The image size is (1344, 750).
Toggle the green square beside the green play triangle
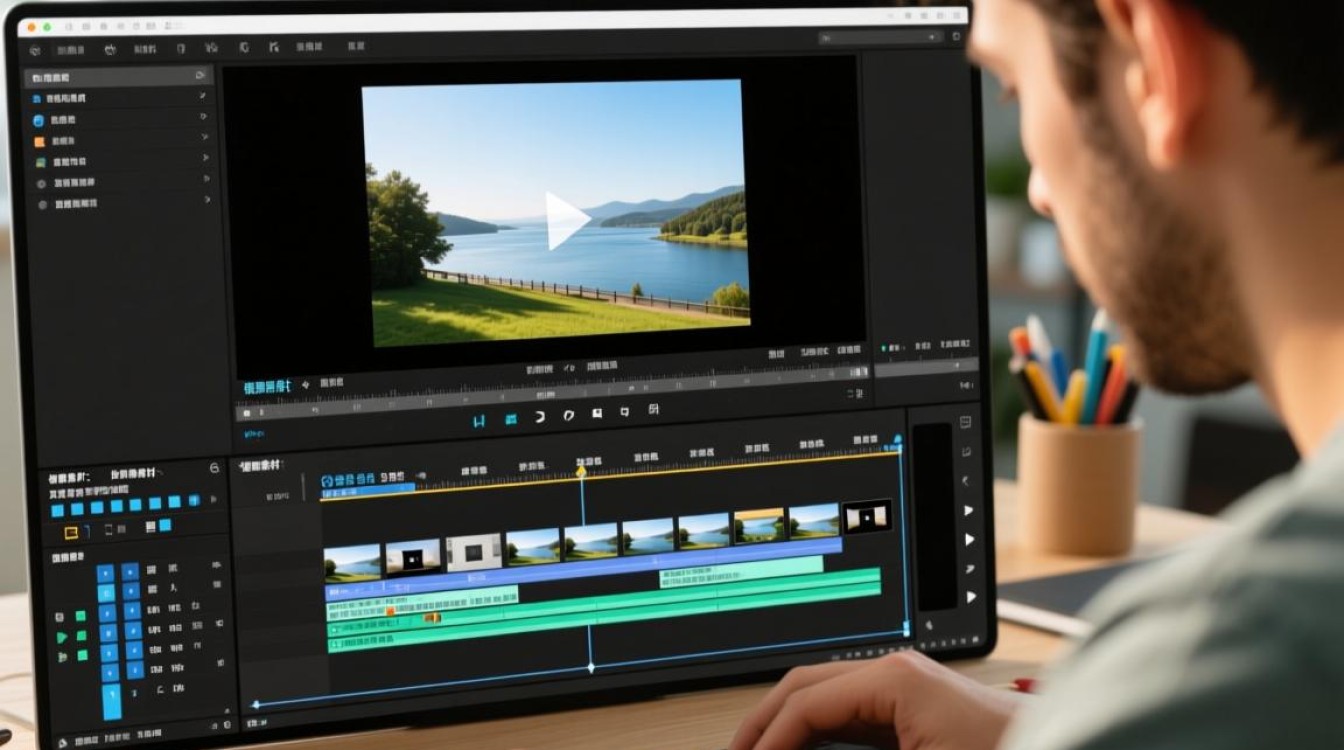pyautogui.click(x=82, y=636)
